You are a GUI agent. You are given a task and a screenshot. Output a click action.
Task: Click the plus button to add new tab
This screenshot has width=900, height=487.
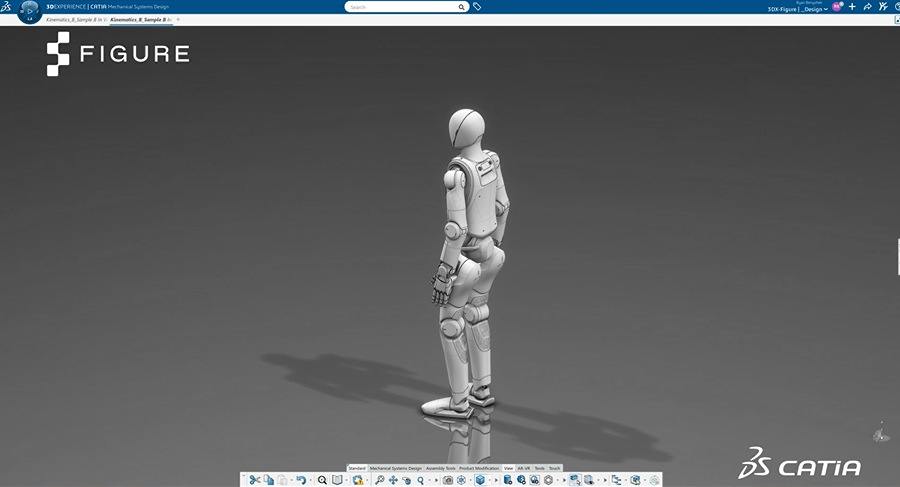[x=178, y=20]
